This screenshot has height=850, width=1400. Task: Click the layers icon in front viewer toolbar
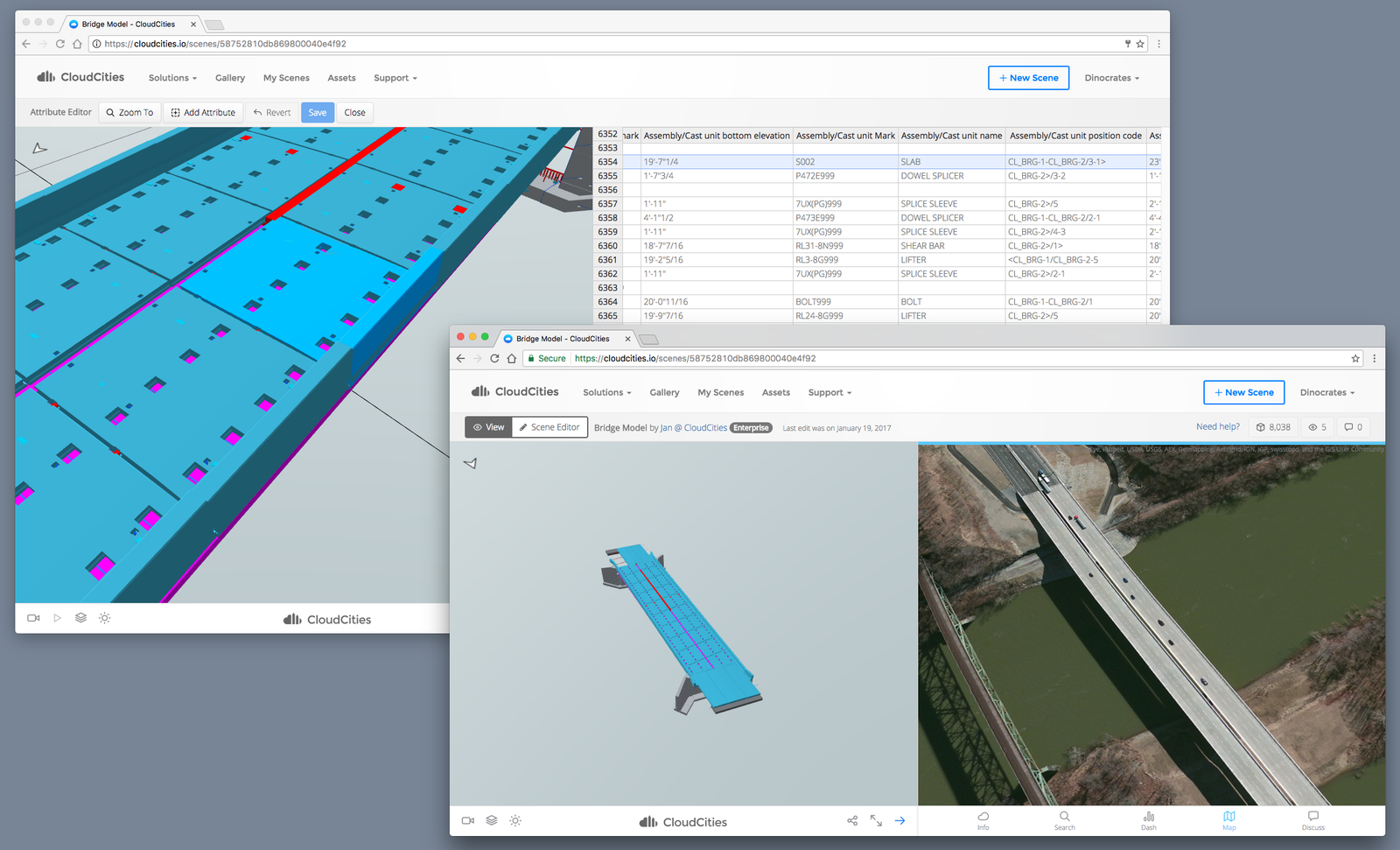pos(492,820)
